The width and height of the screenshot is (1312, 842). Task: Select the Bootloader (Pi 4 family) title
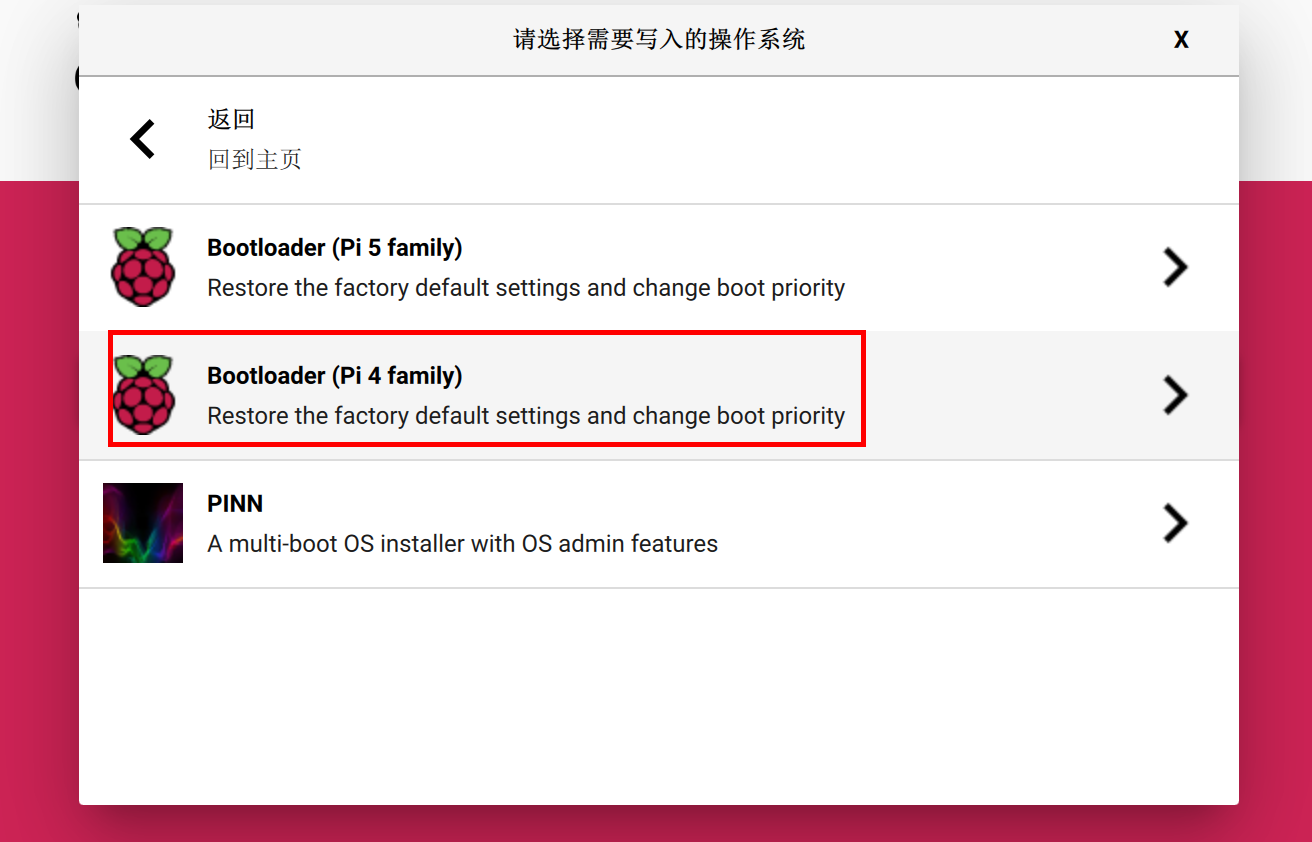334,376
